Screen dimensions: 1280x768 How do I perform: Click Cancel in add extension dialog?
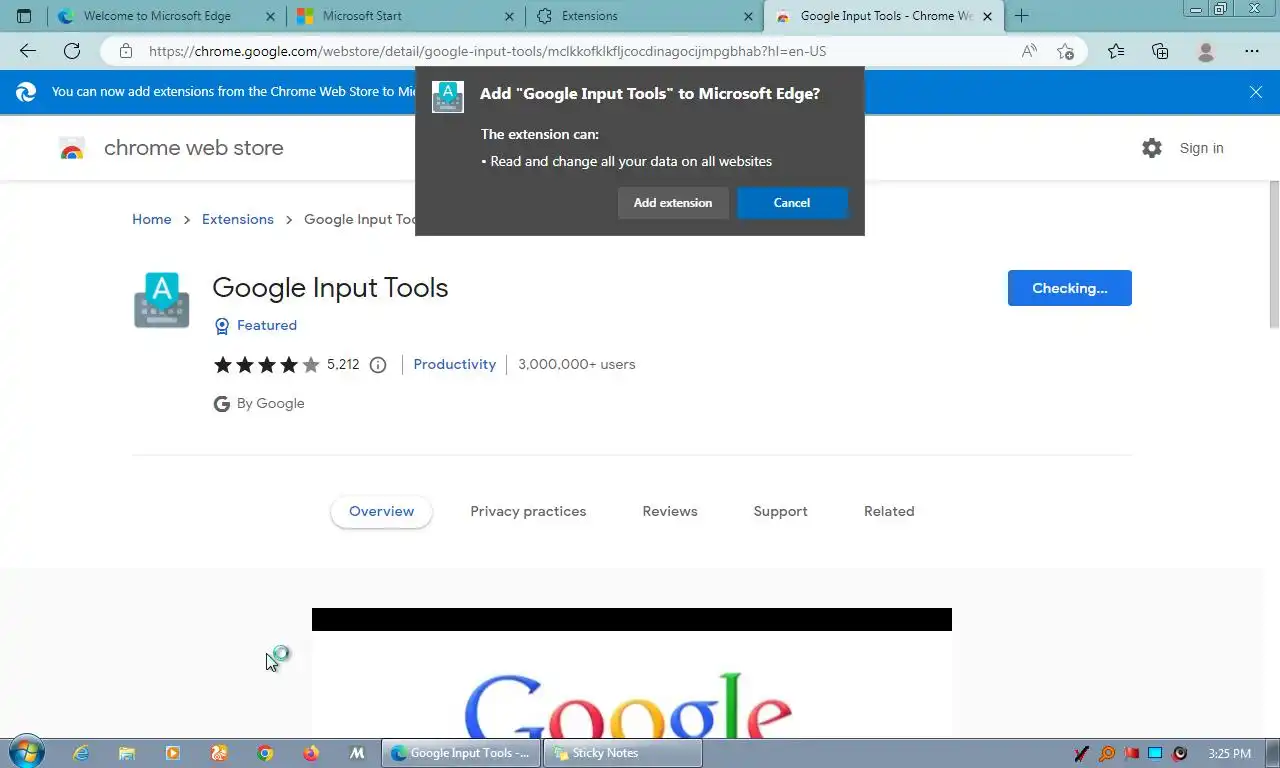click(792, 203)
